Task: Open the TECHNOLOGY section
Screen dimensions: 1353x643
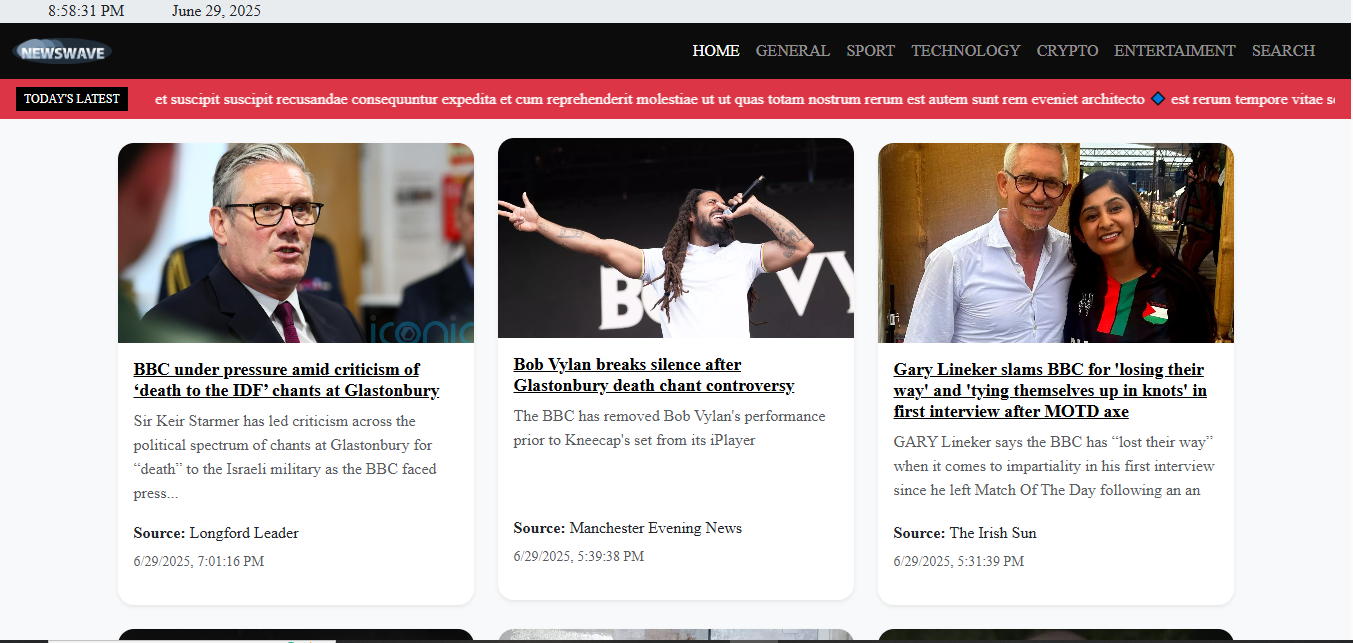Action: (966, 50)
